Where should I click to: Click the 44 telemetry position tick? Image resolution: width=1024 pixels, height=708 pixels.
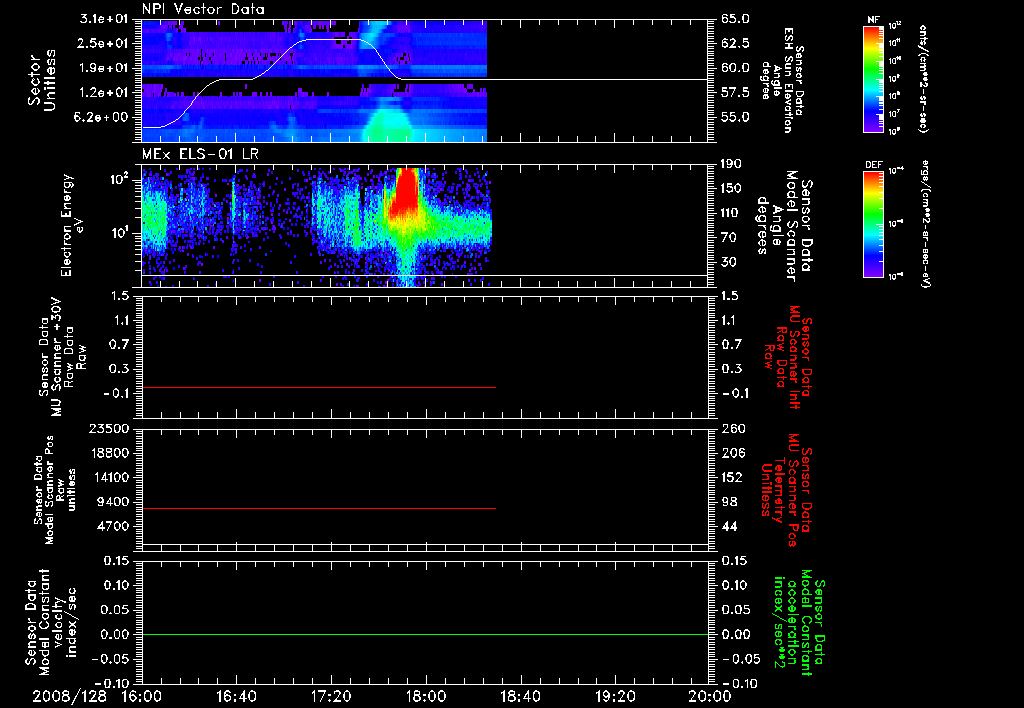tap(729, 526)
